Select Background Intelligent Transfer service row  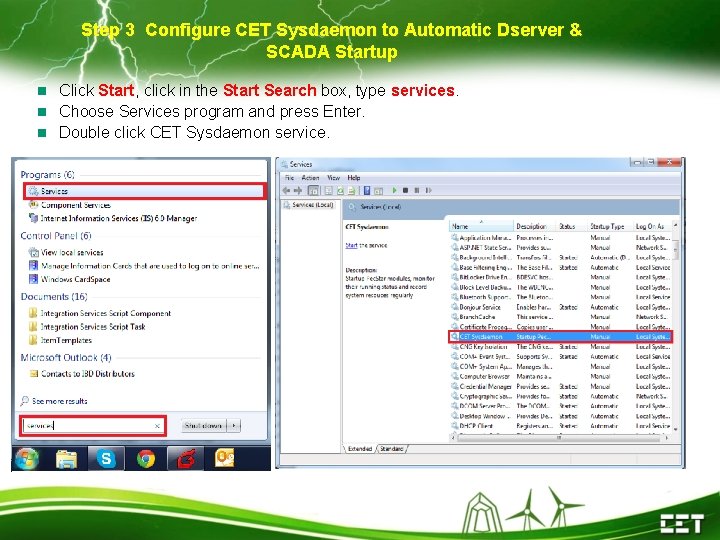pos(561,258)
